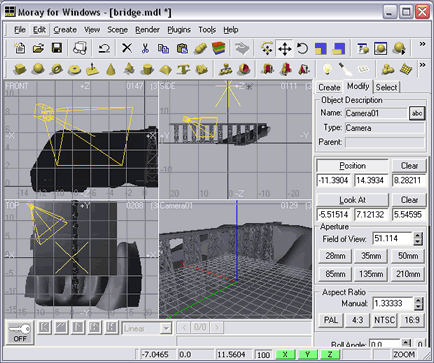Image resolution: width=434 pixels, height=363 pixels.
Task: Toggle the Z axis lock
Action: click(330, 354)
